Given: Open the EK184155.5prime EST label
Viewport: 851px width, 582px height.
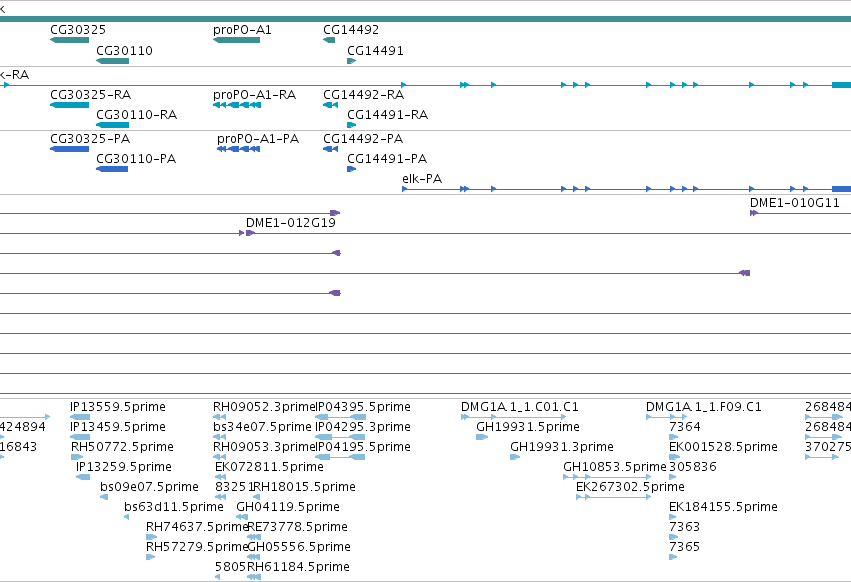Looking at the screenshot, I should tap(723, 508).
